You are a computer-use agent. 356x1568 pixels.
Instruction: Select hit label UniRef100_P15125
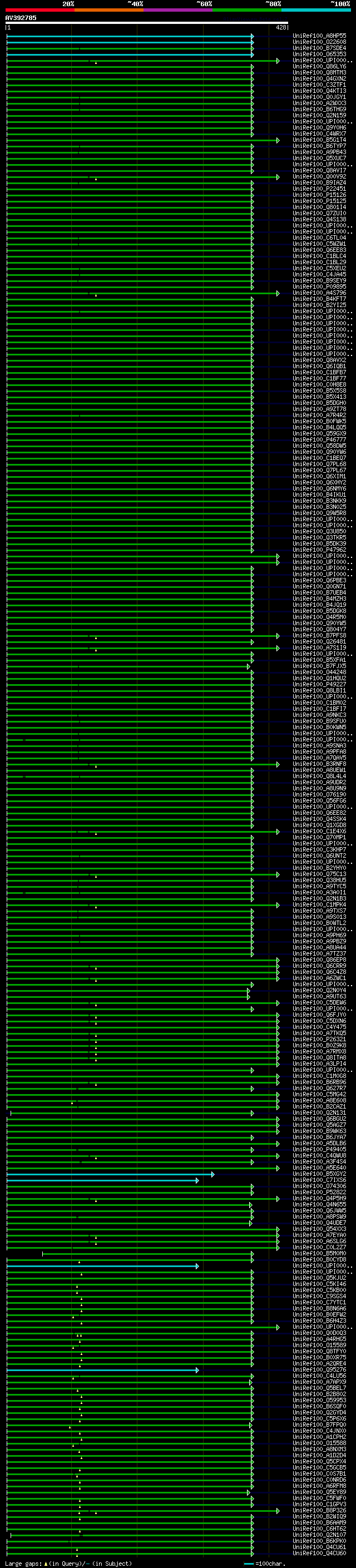click(319, 201)
